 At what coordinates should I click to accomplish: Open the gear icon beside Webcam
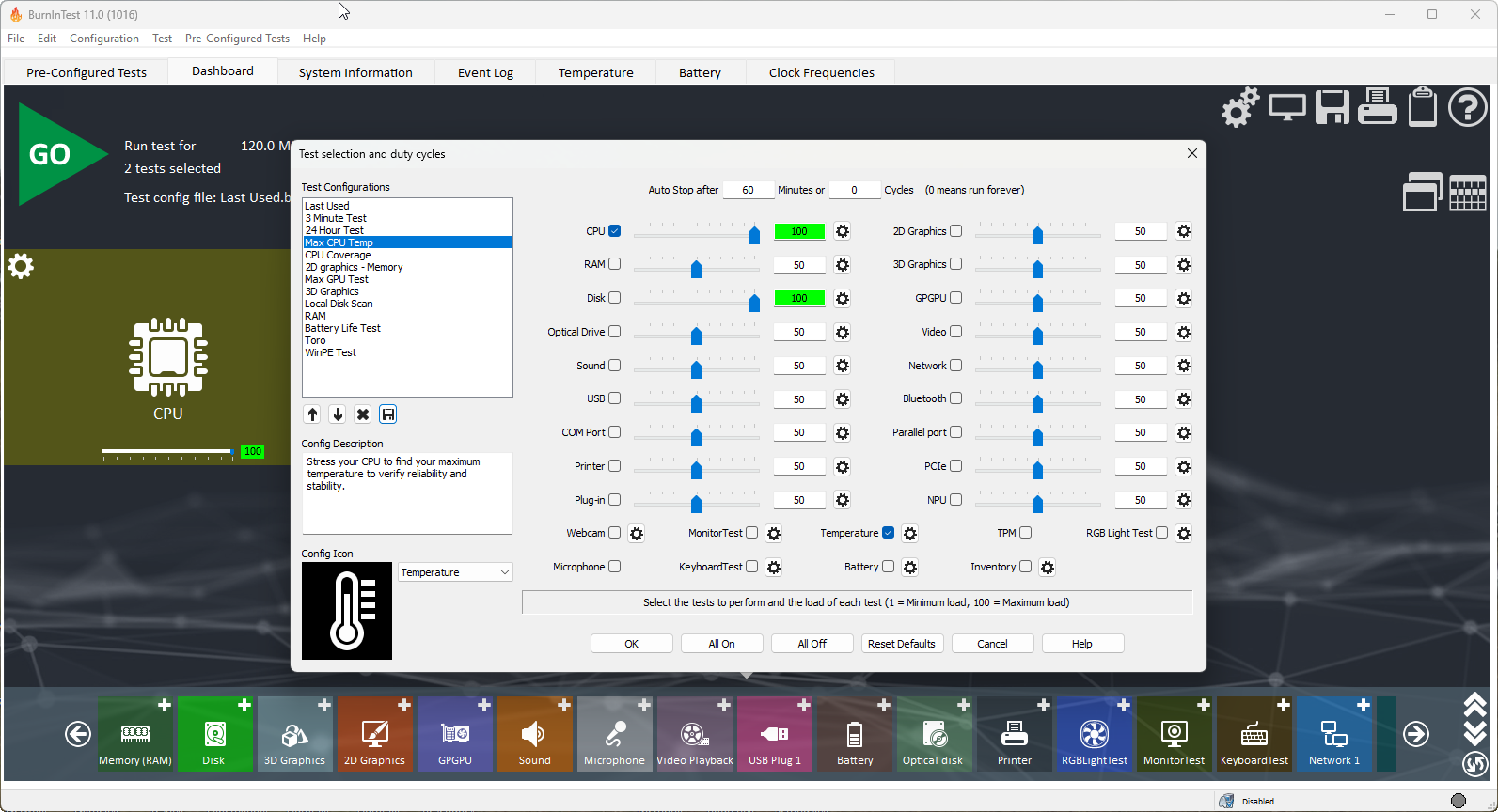click(x=637, y=534)
